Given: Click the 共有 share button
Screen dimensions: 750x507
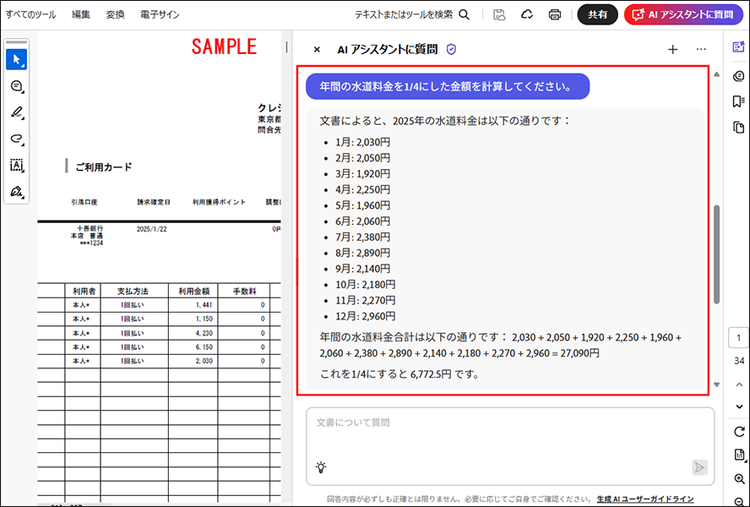Looking at the screenshot, I should pyautogui.click(x=597, y=14).
